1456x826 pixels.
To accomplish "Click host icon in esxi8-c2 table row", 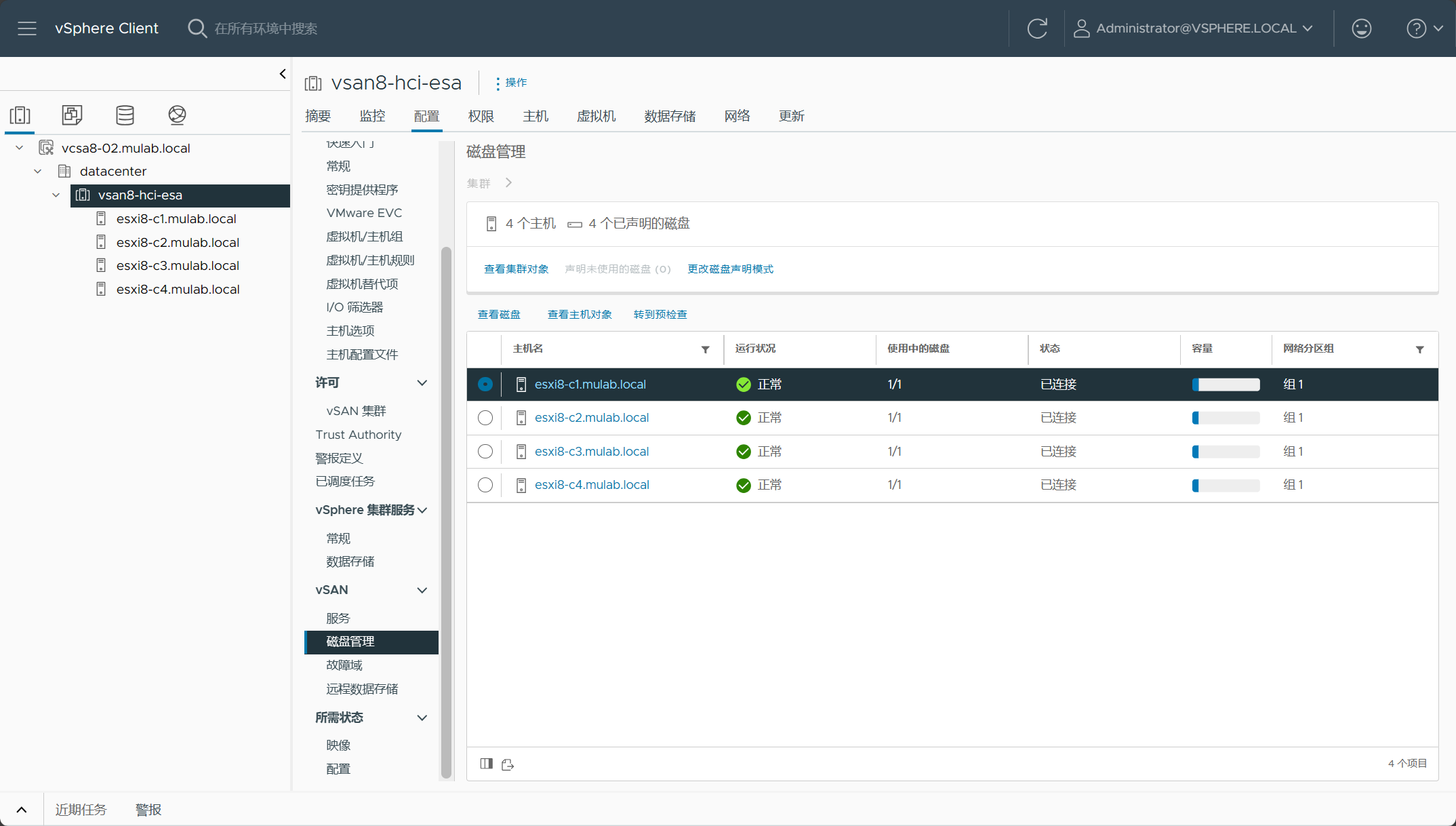I will point(521,418).
